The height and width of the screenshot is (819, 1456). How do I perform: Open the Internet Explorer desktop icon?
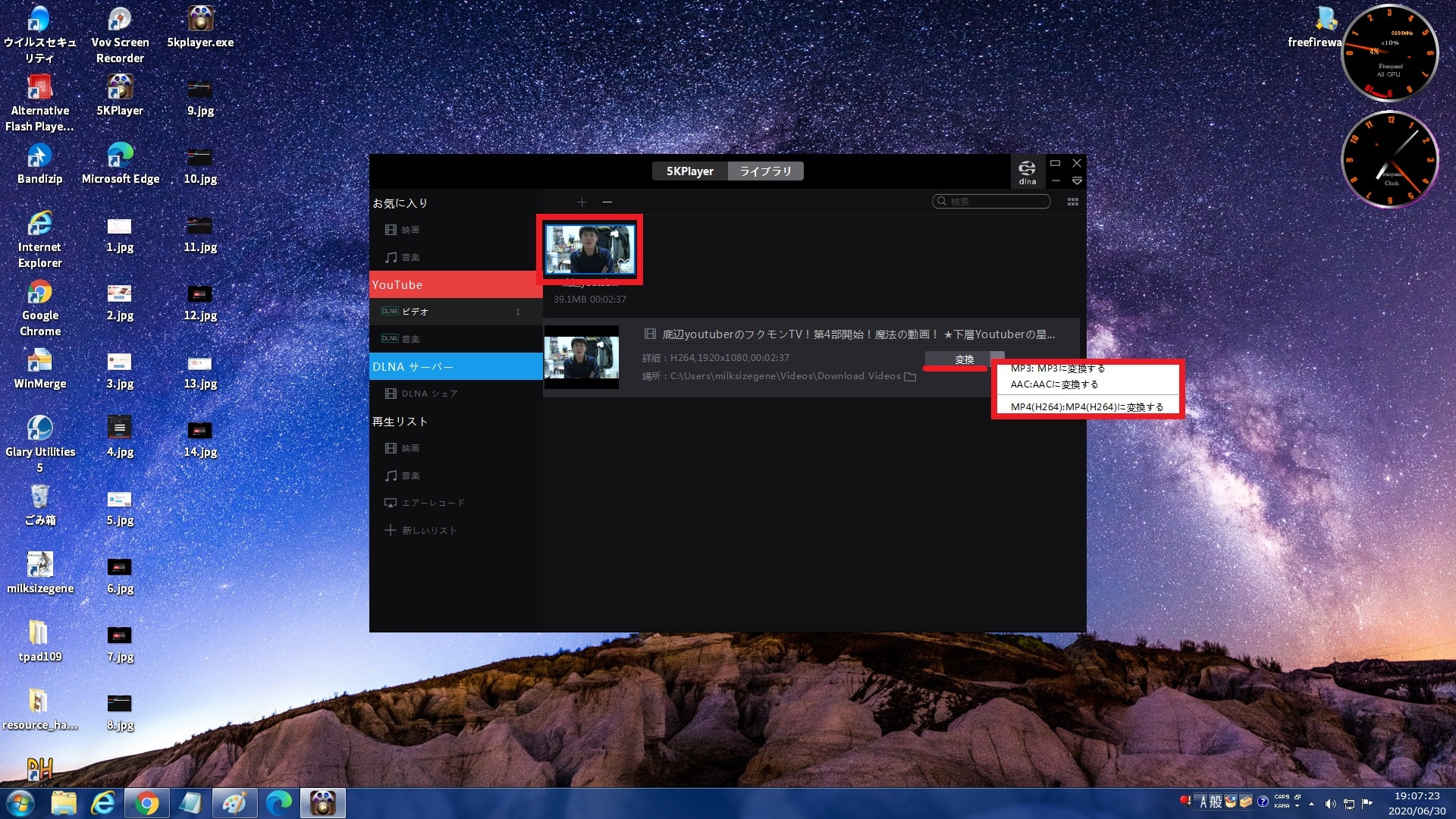tap(39, 240)
